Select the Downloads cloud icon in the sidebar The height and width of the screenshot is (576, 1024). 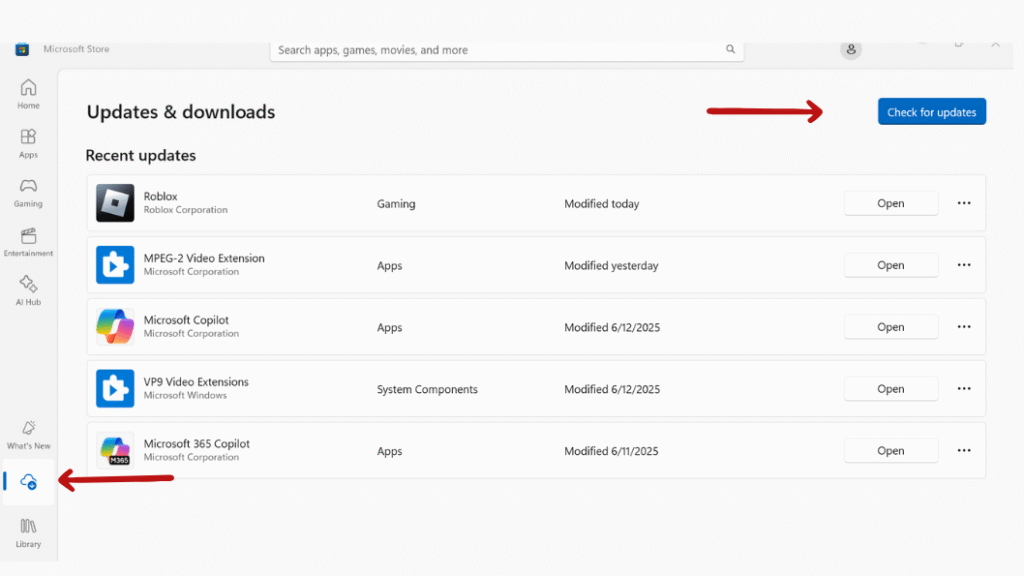(x=28, y=482)
